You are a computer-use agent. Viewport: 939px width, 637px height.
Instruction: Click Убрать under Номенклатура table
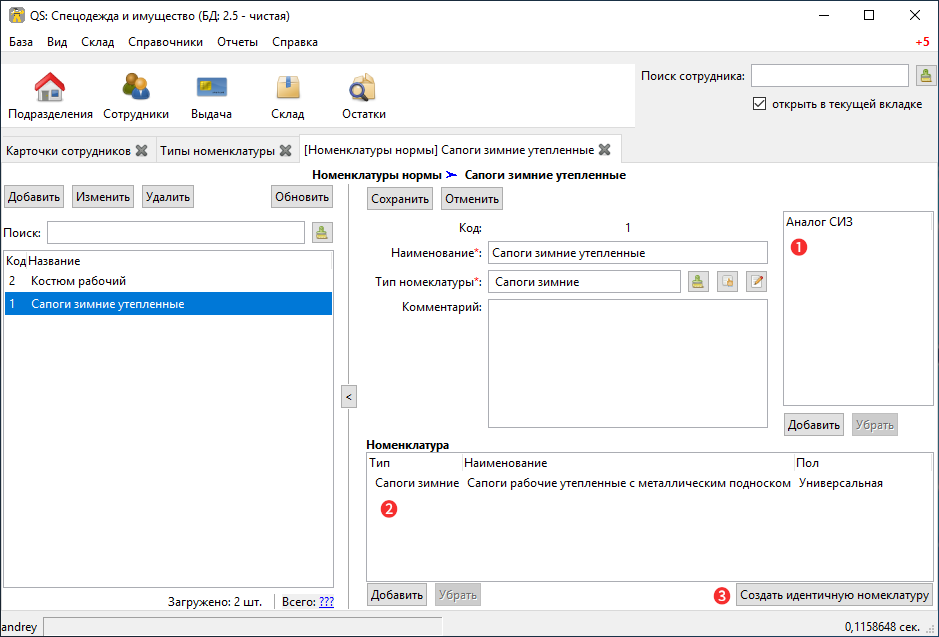(x=458, y=594)
